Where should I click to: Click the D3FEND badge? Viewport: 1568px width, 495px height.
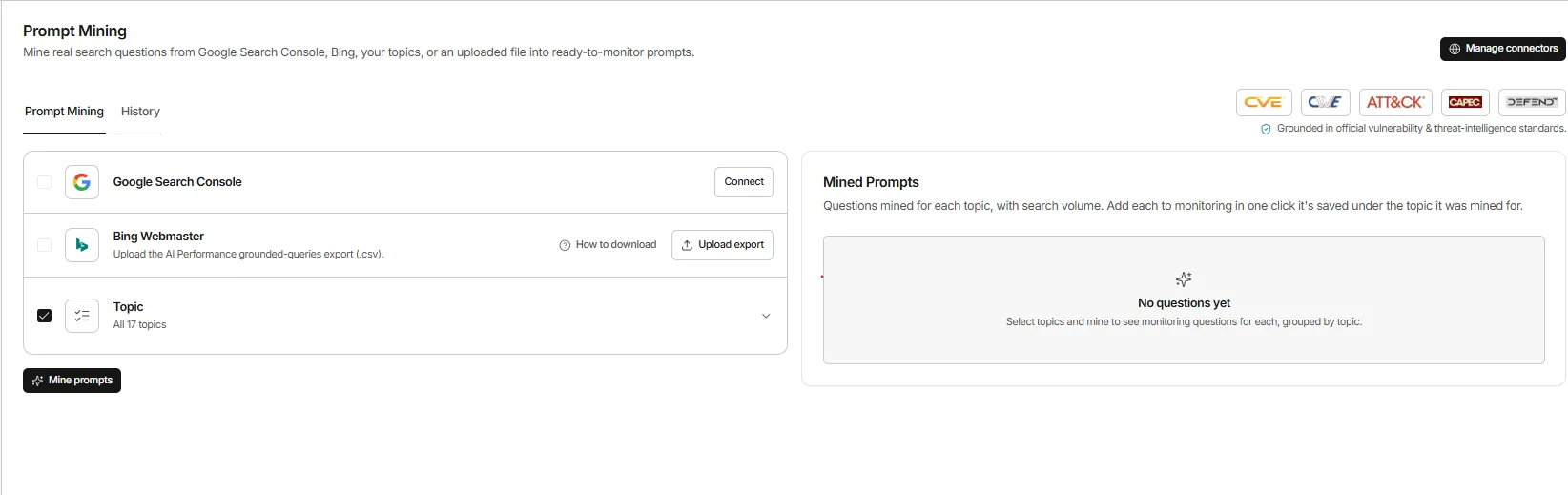(x=1532, y=102)
